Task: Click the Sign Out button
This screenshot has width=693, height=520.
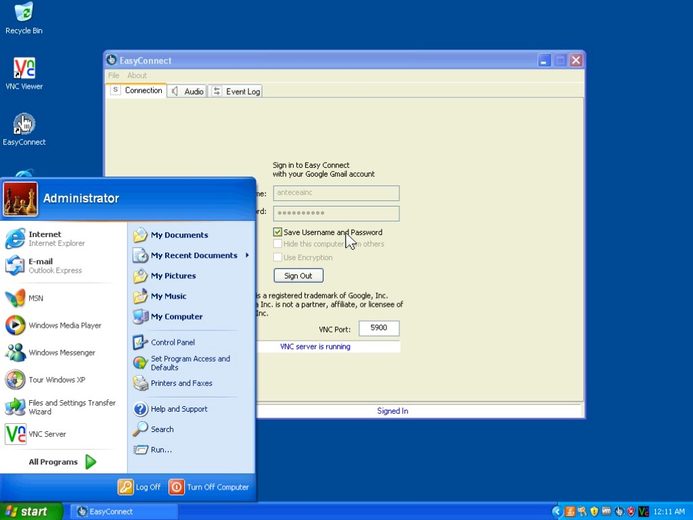Action: tap(298, 276)
